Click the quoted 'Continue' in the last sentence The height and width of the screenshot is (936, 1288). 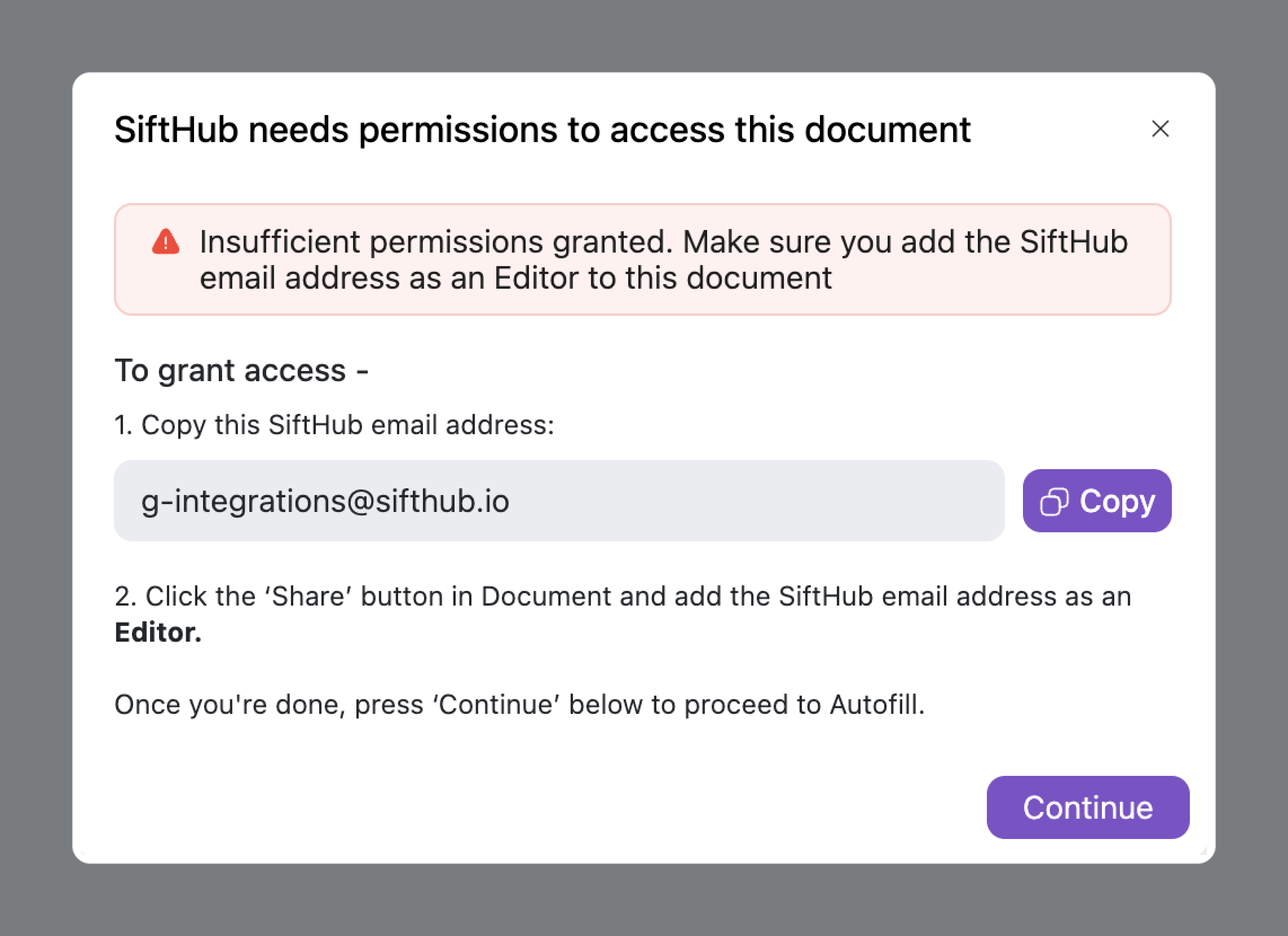(x=496, y=705)
